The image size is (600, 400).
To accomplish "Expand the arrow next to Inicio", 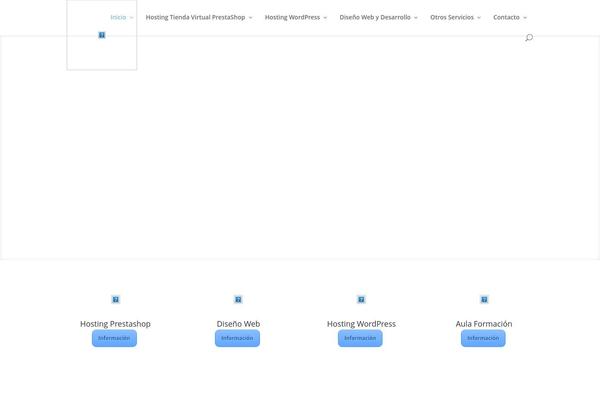I will click(x=131, y=18).
